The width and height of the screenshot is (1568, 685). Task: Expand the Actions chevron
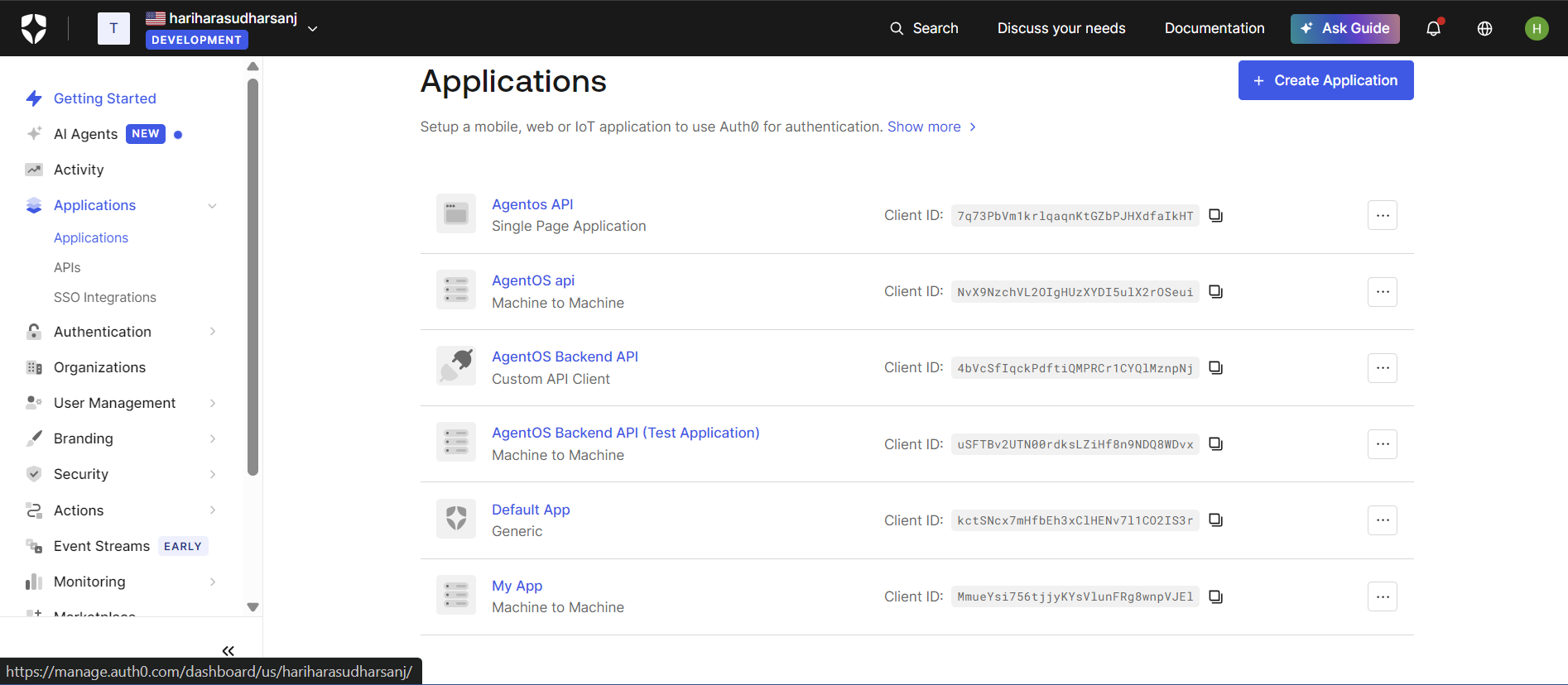click(213, 510)
